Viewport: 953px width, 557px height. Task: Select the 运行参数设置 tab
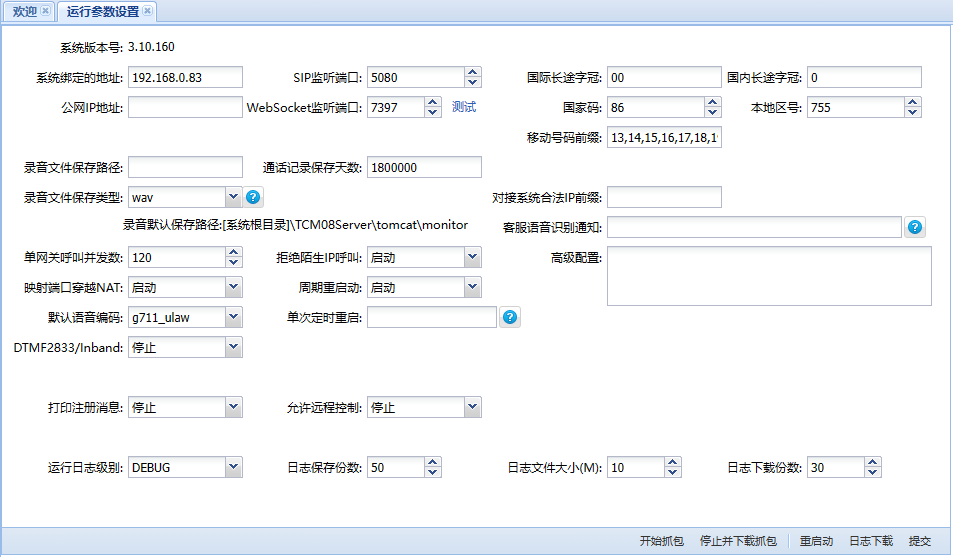(103, 11)
